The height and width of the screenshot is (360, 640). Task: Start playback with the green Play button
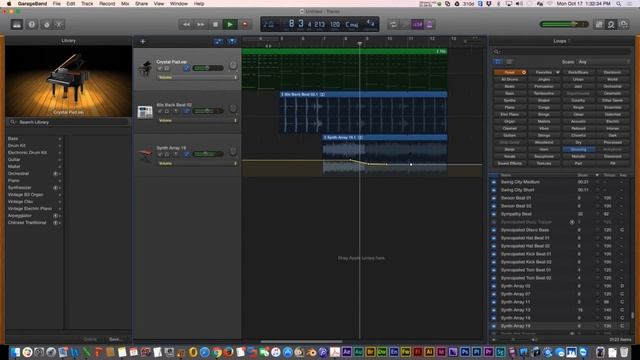point(230,24)
